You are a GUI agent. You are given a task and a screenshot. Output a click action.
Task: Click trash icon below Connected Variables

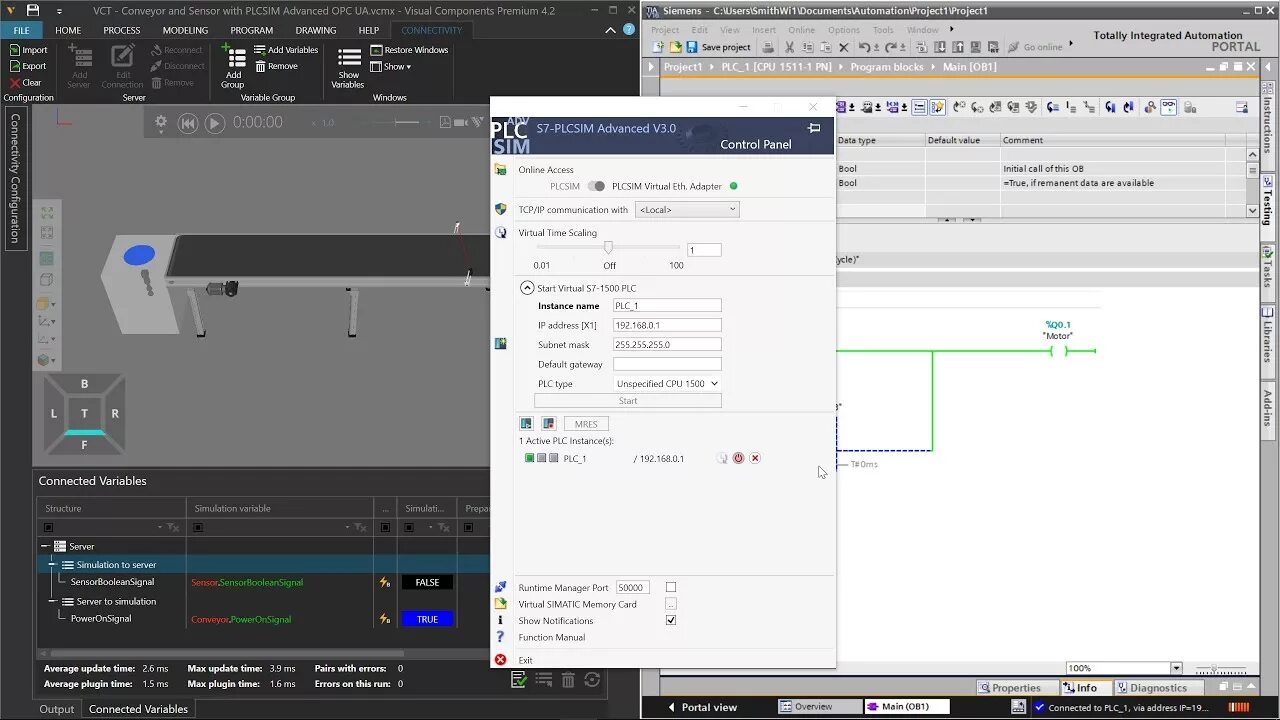tap(568, 680)
